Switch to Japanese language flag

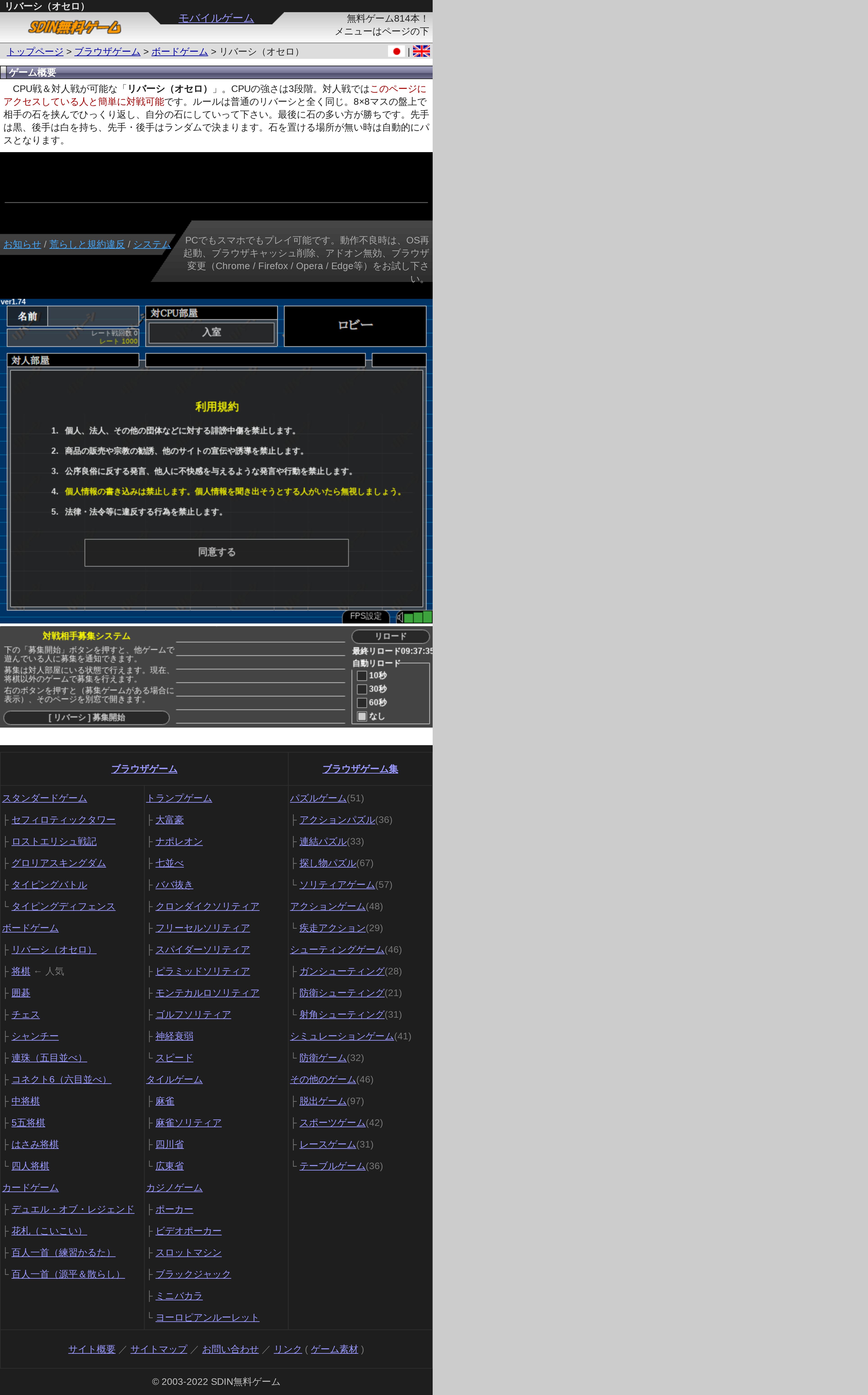coord(396,51)
